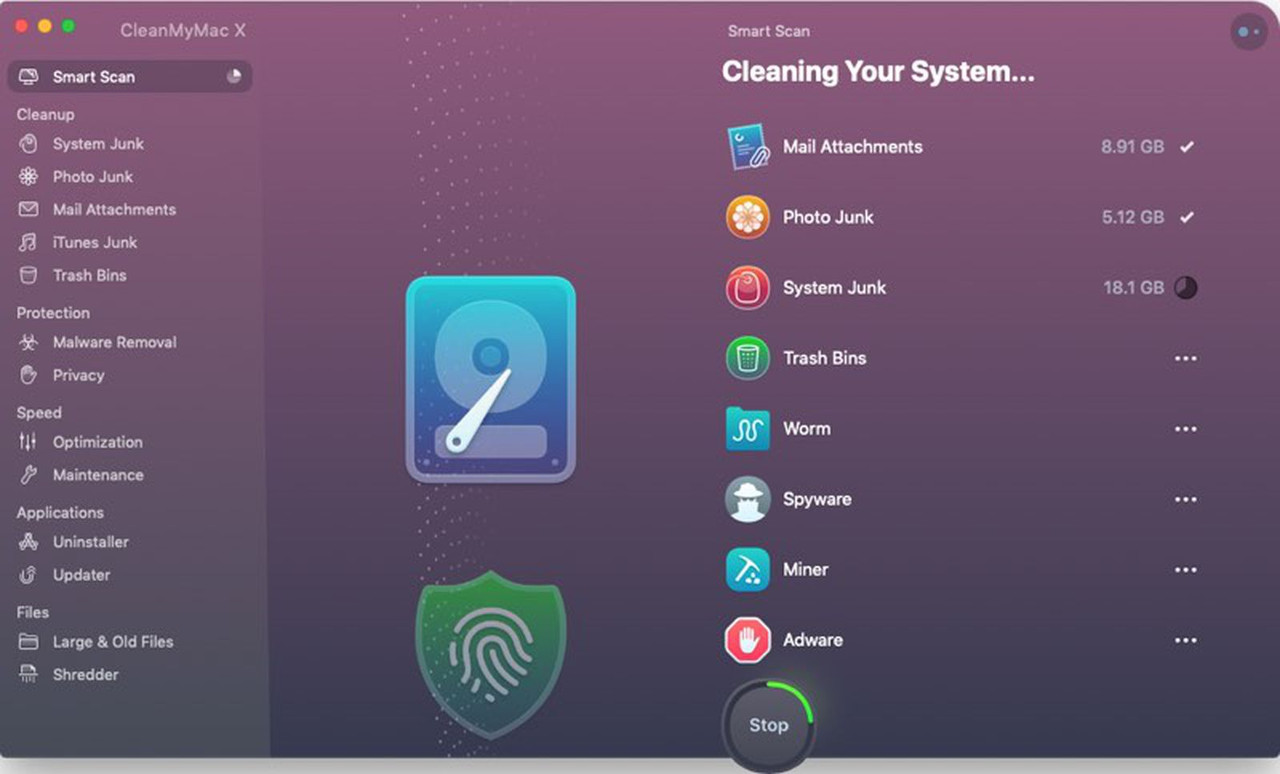Click the Large & Old Files folder icon
1280x774 pixels.
(29, 642)
